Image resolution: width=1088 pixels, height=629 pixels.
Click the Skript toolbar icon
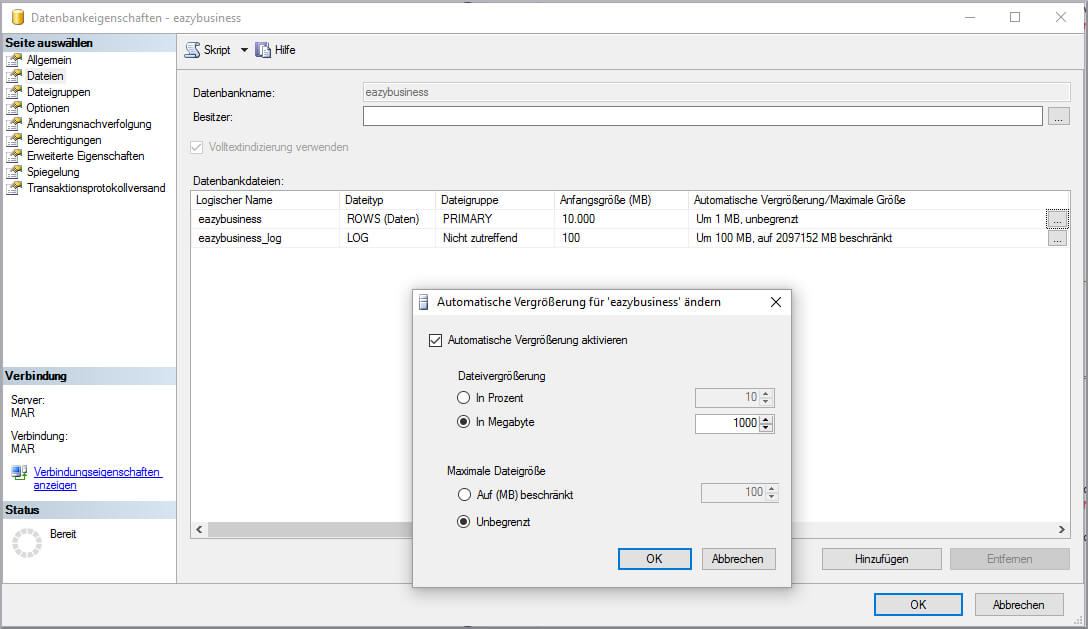point(192,50)
